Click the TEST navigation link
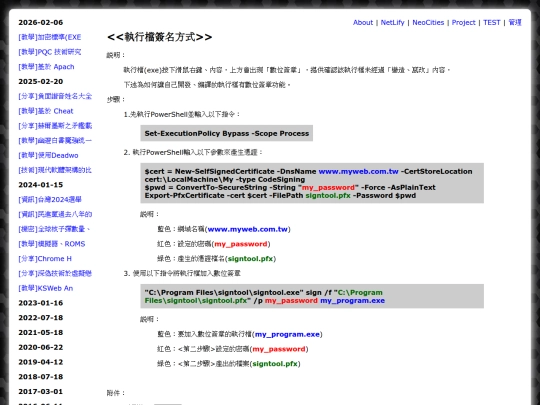 (491, 22)
